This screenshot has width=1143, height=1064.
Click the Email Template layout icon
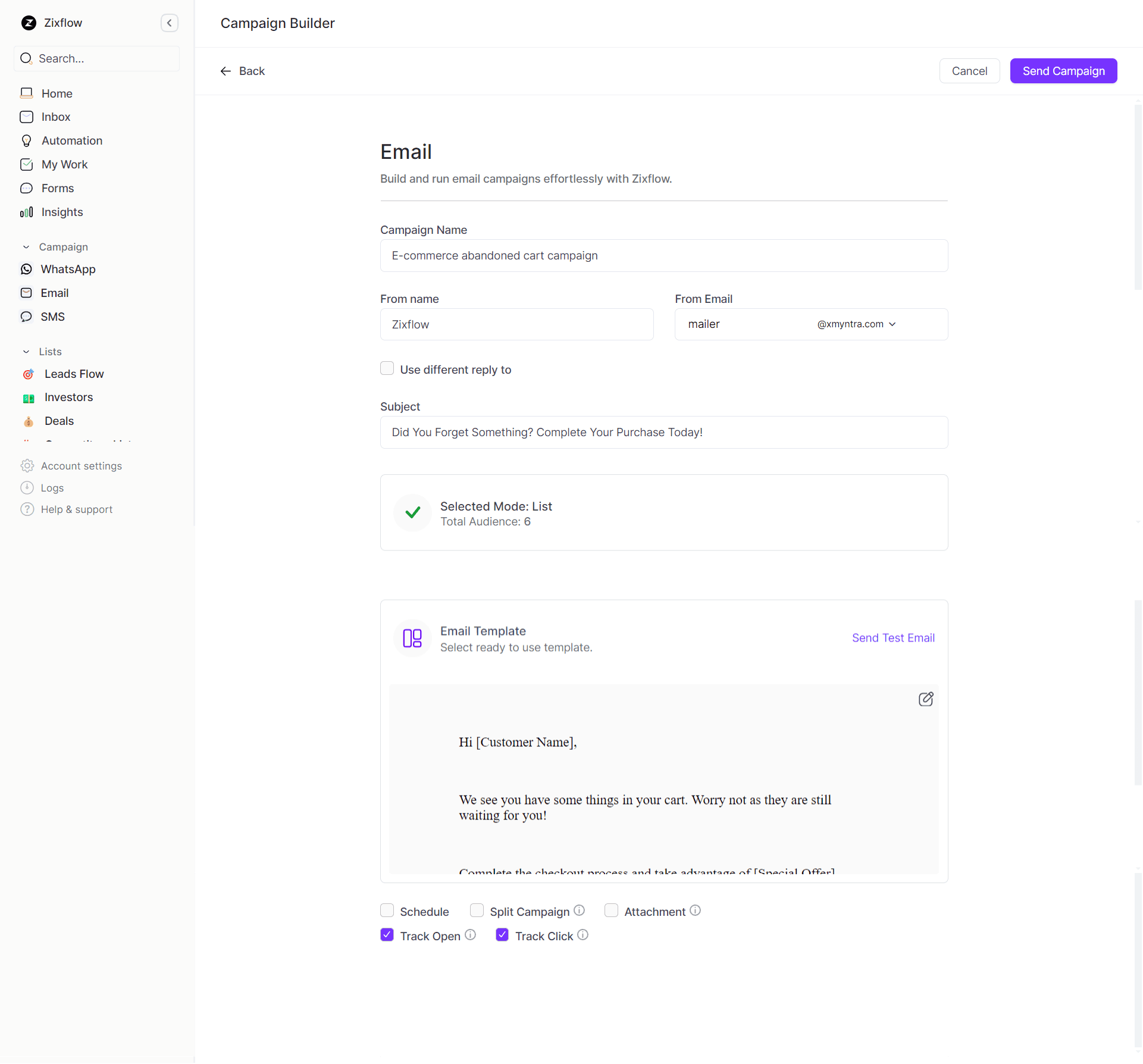pos(412,639)
